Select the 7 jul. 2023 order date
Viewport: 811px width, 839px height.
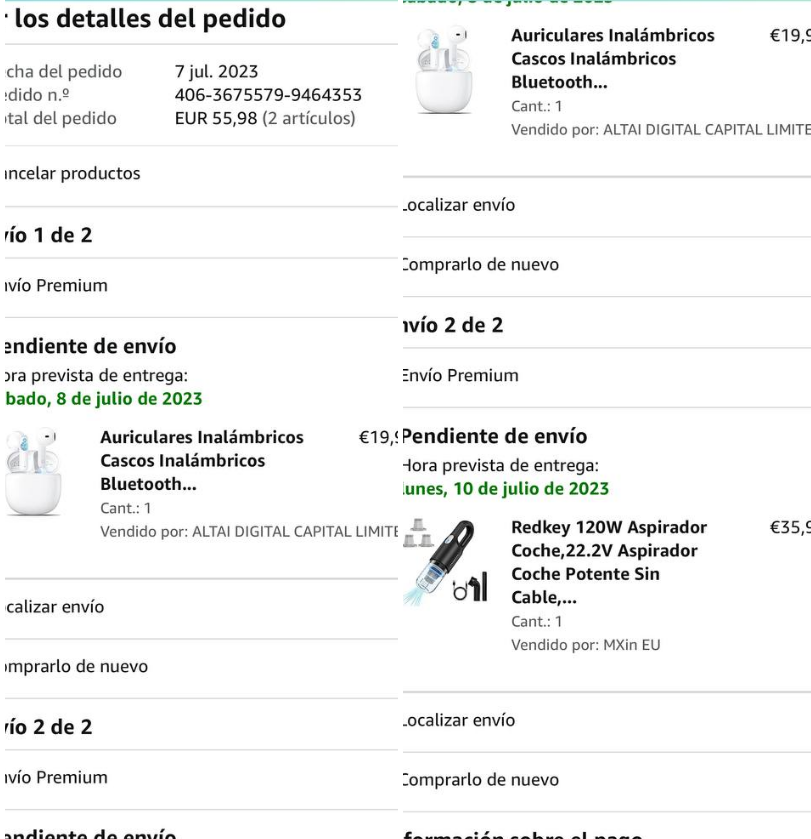(x=216, y=71)
